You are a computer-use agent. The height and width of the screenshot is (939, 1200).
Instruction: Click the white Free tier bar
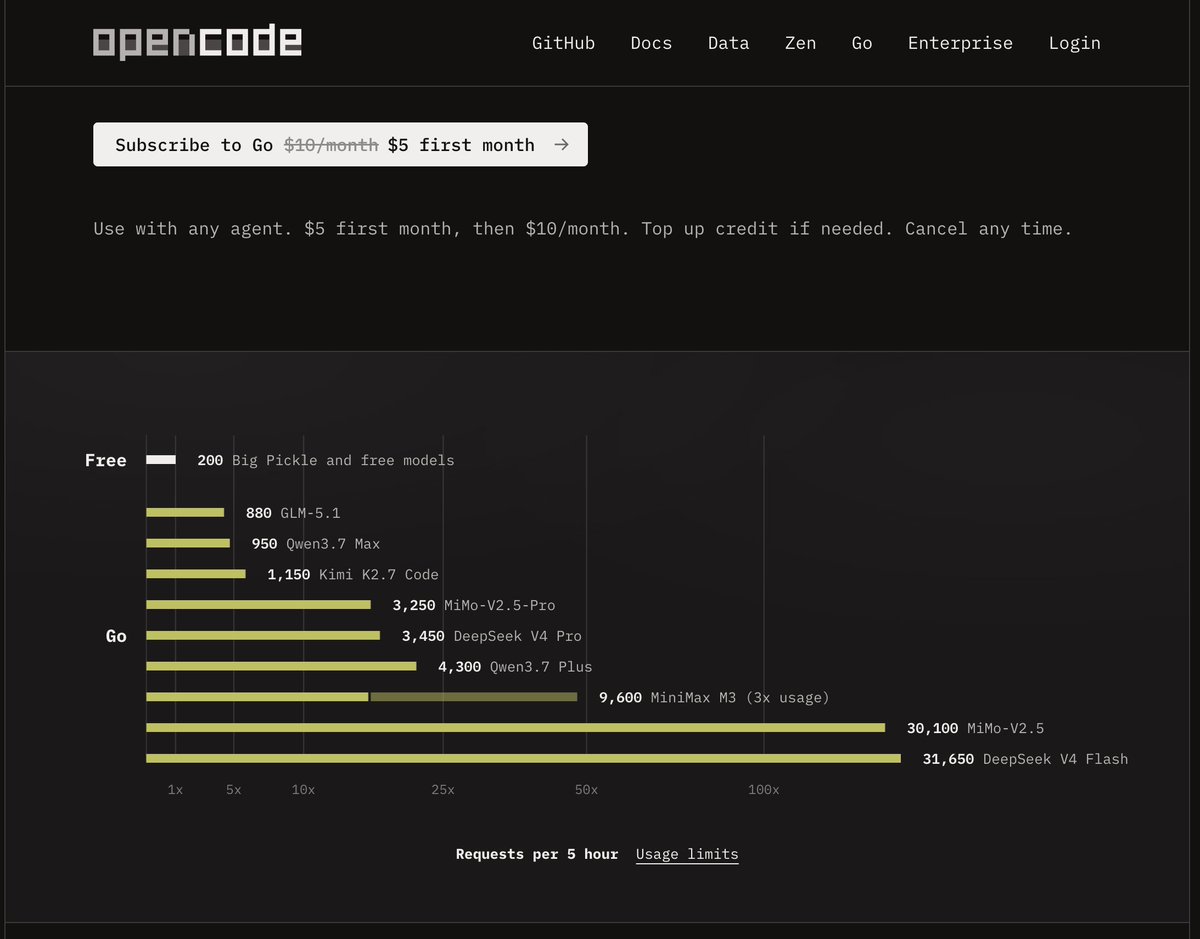(x=161, y=460)
